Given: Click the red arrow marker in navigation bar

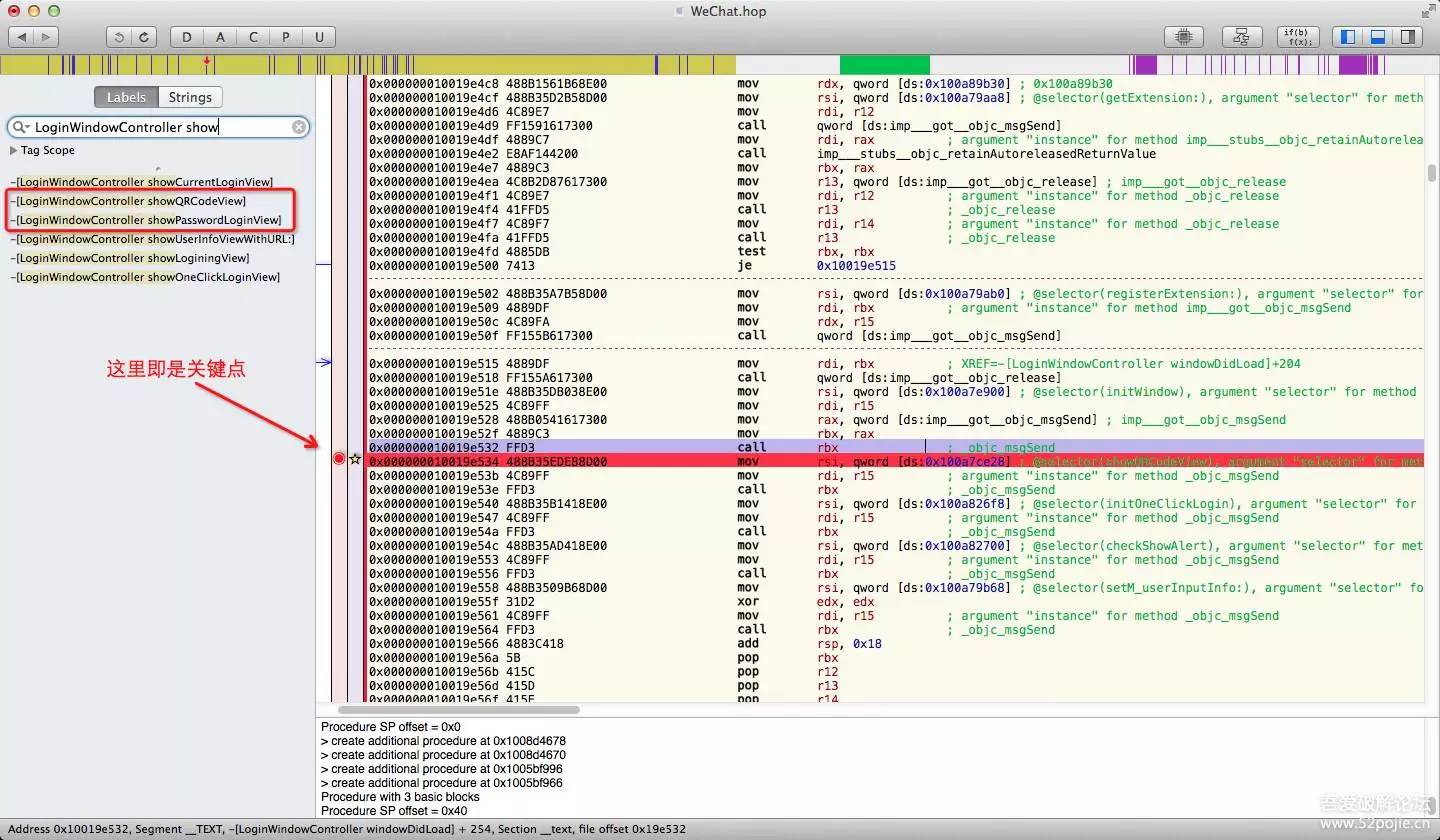Looking at the screenshot, I should click(207, 62).
